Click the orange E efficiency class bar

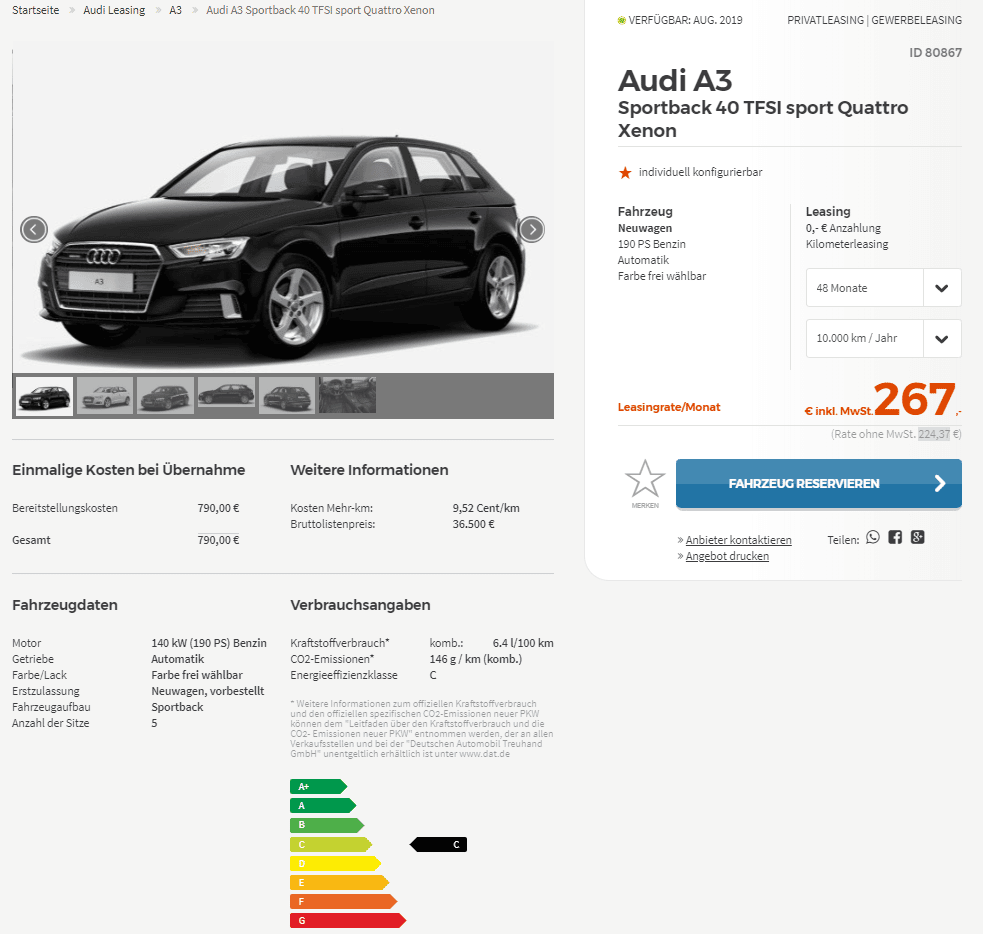click(x=339, y=883)
